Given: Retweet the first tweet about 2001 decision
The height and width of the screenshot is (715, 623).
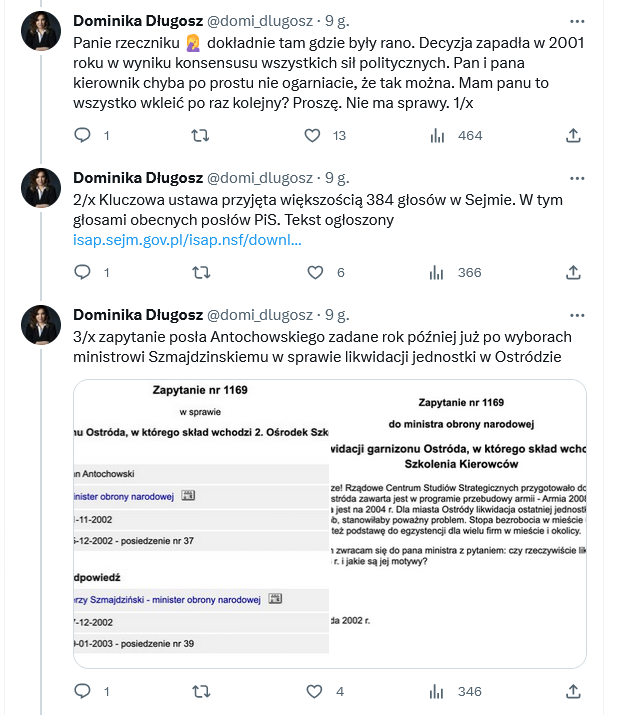Looking at the screenshot, I should click(x=200, y=135).
